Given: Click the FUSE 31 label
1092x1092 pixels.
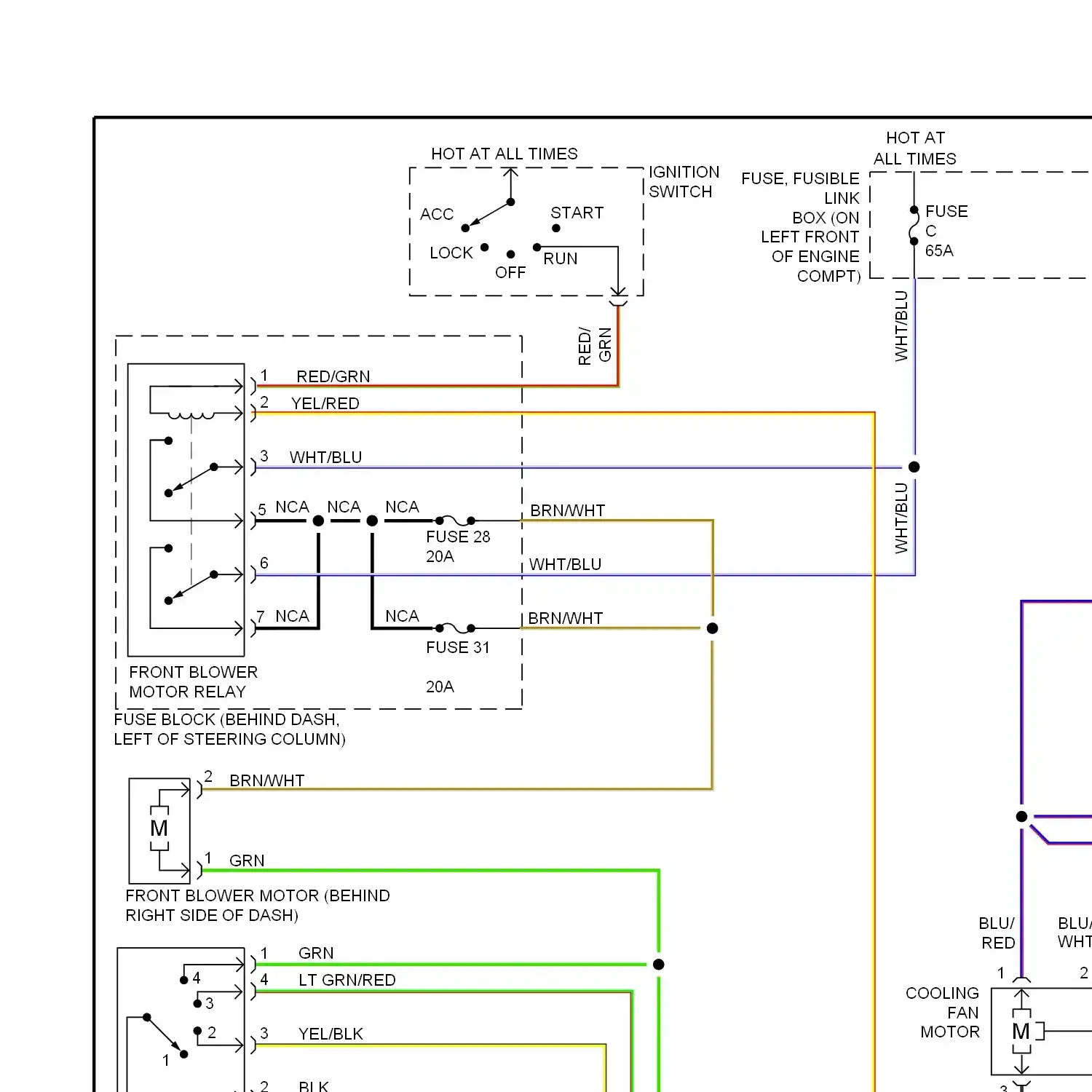Looking at the screenshot, I should (x=458, y=647).
